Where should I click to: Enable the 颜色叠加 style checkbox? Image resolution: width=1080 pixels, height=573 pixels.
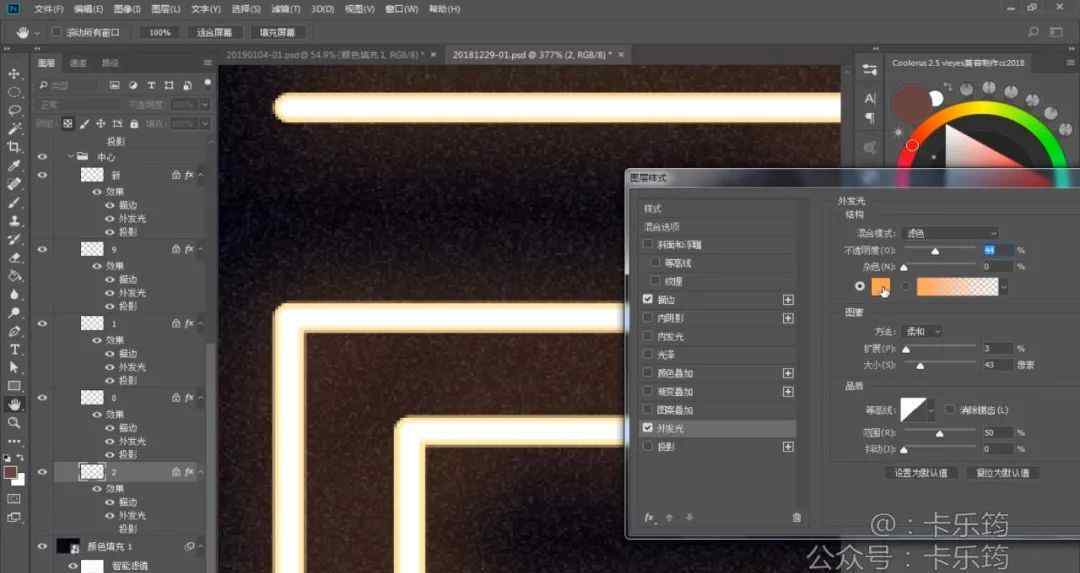click(x=647, y=373)
